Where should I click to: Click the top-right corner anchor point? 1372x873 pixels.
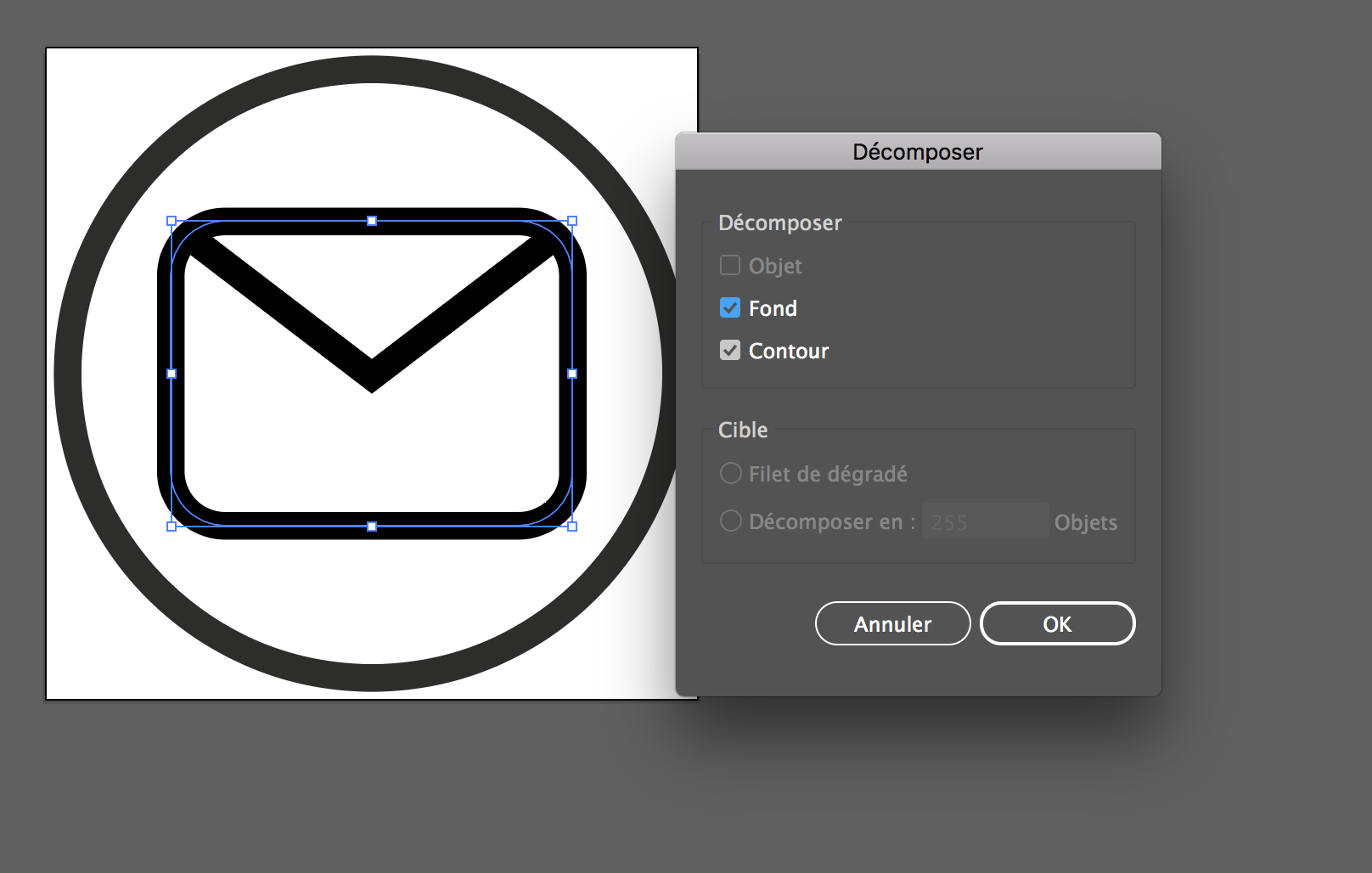tap(571, 220)
